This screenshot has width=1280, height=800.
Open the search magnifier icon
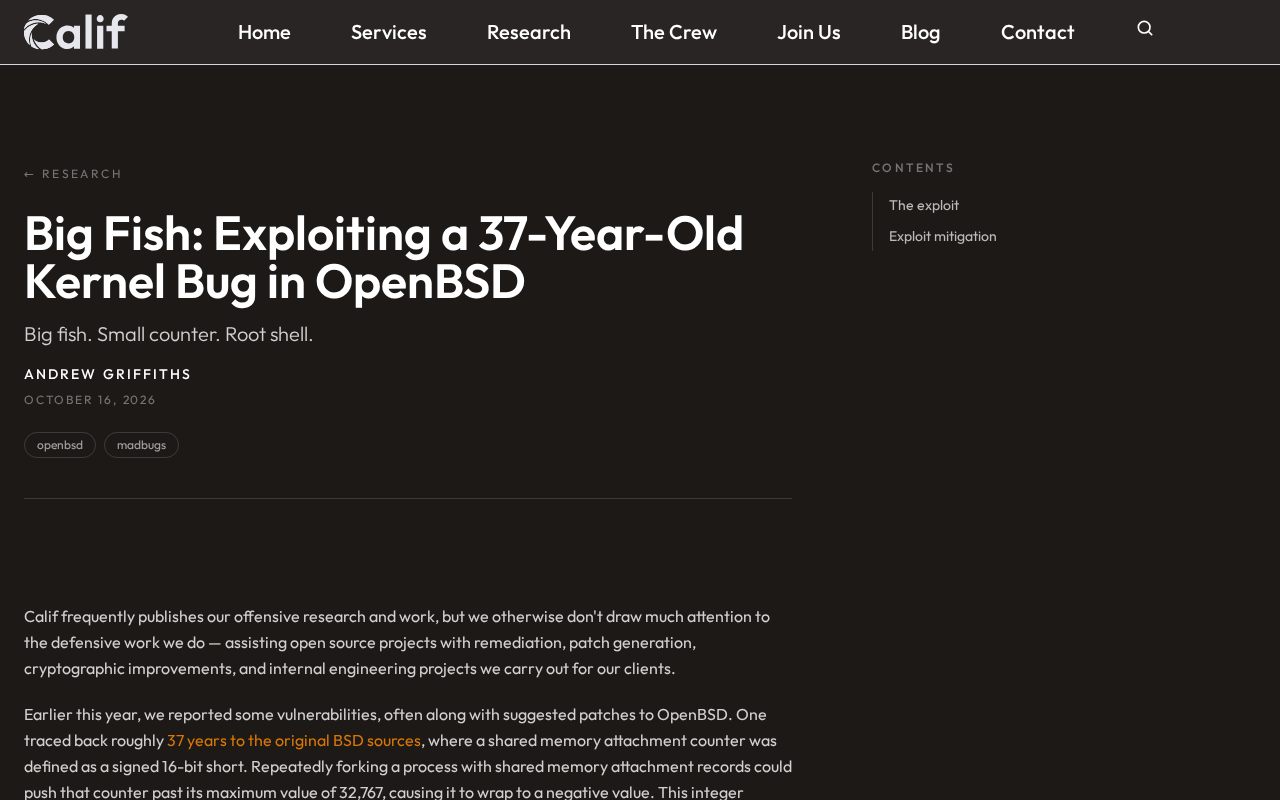tap(1145, 29)
